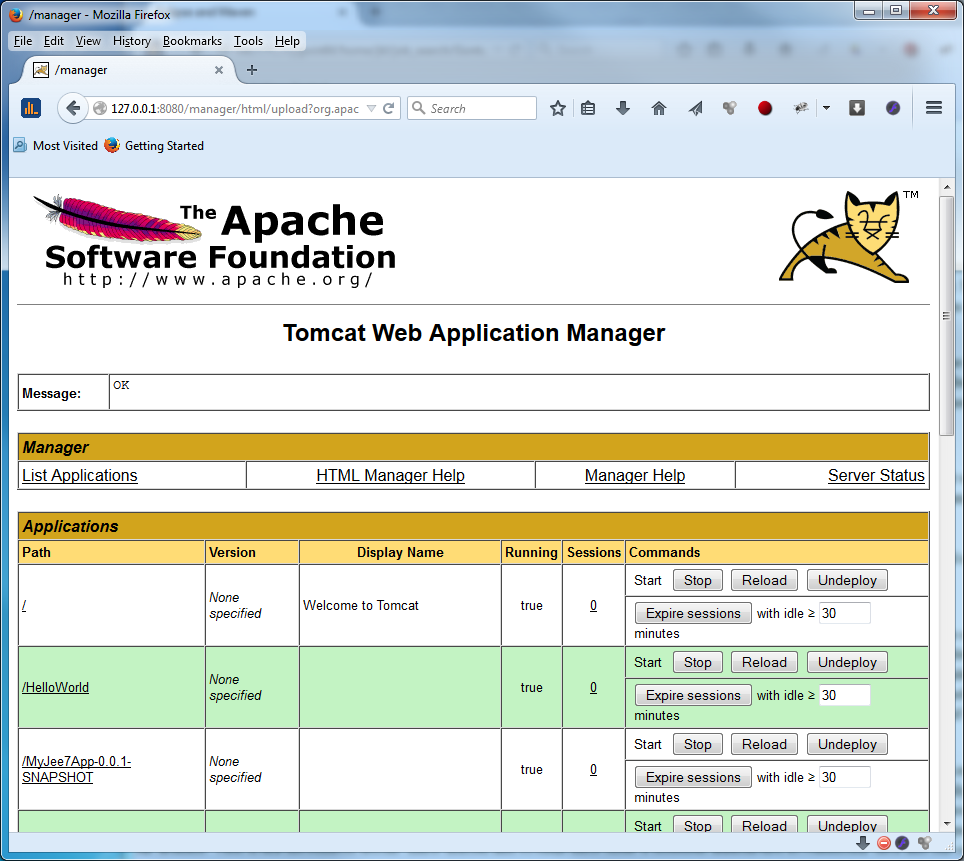Go to the Firefox home page icon
The width and height of the screenshot is (964, 861).
pyautogui.click(x=659, y=108)
